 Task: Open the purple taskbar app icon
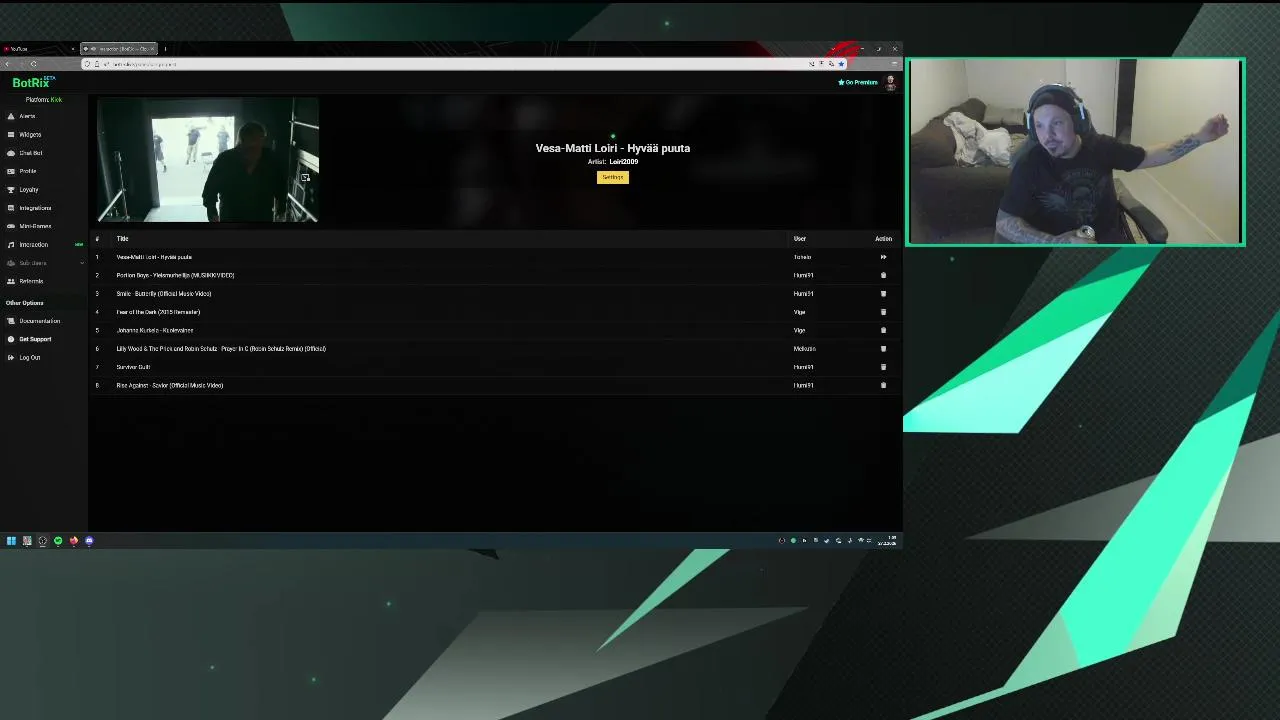pos(89,541)
